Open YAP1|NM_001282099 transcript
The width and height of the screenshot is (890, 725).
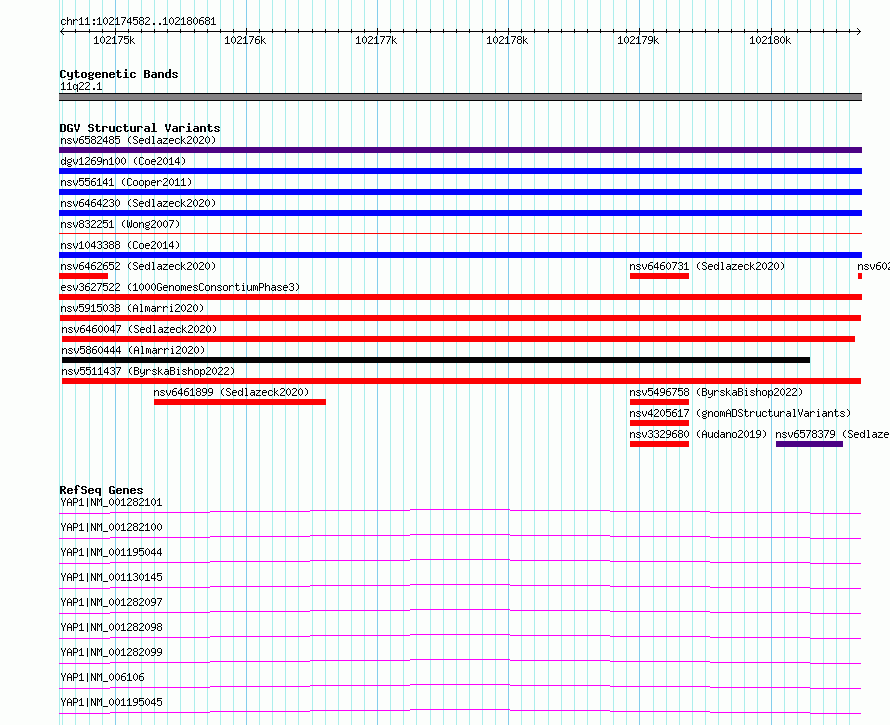pyautogui.click(x=111, y=652)
